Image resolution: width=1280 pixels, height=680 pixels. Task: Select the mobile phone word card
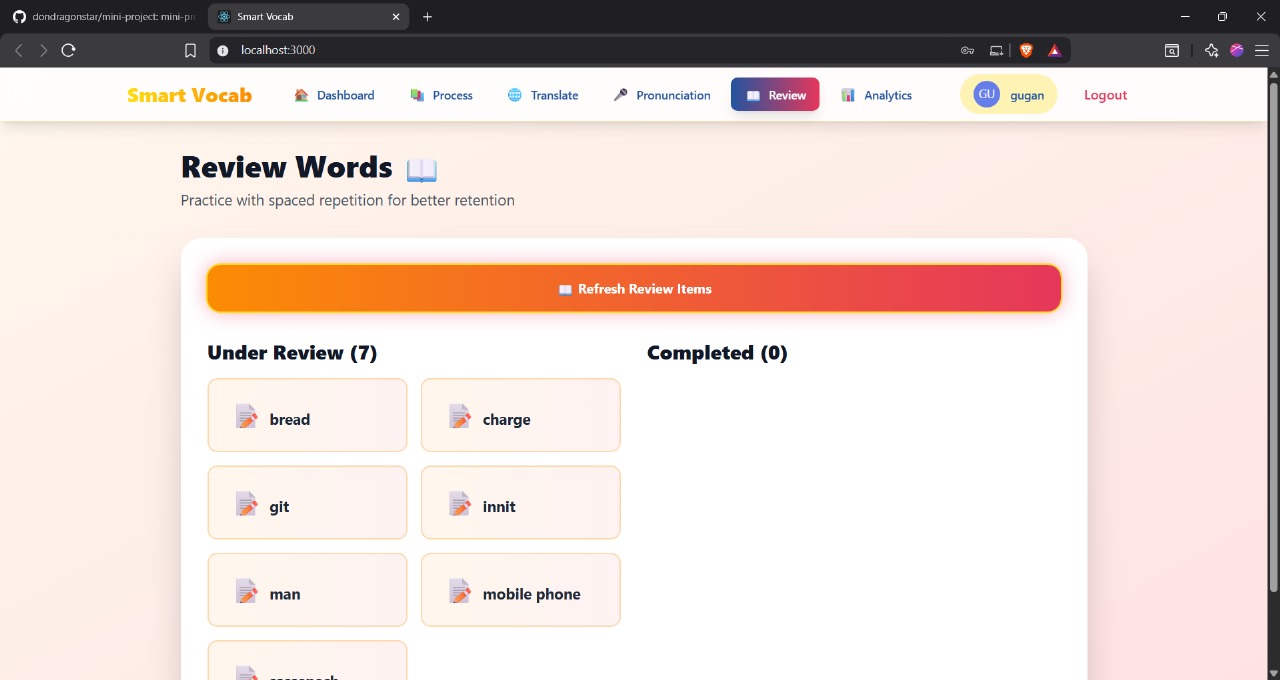tap(520, 589)
